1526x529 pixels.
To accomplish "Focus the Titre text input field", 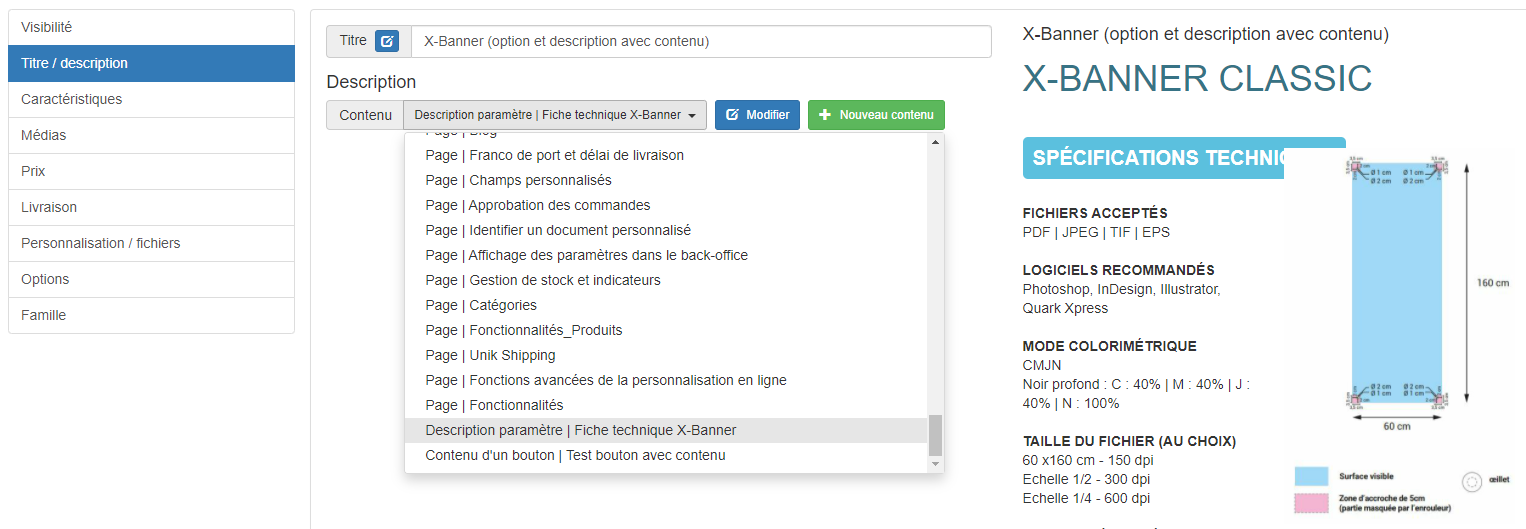I will coord(700,42).
